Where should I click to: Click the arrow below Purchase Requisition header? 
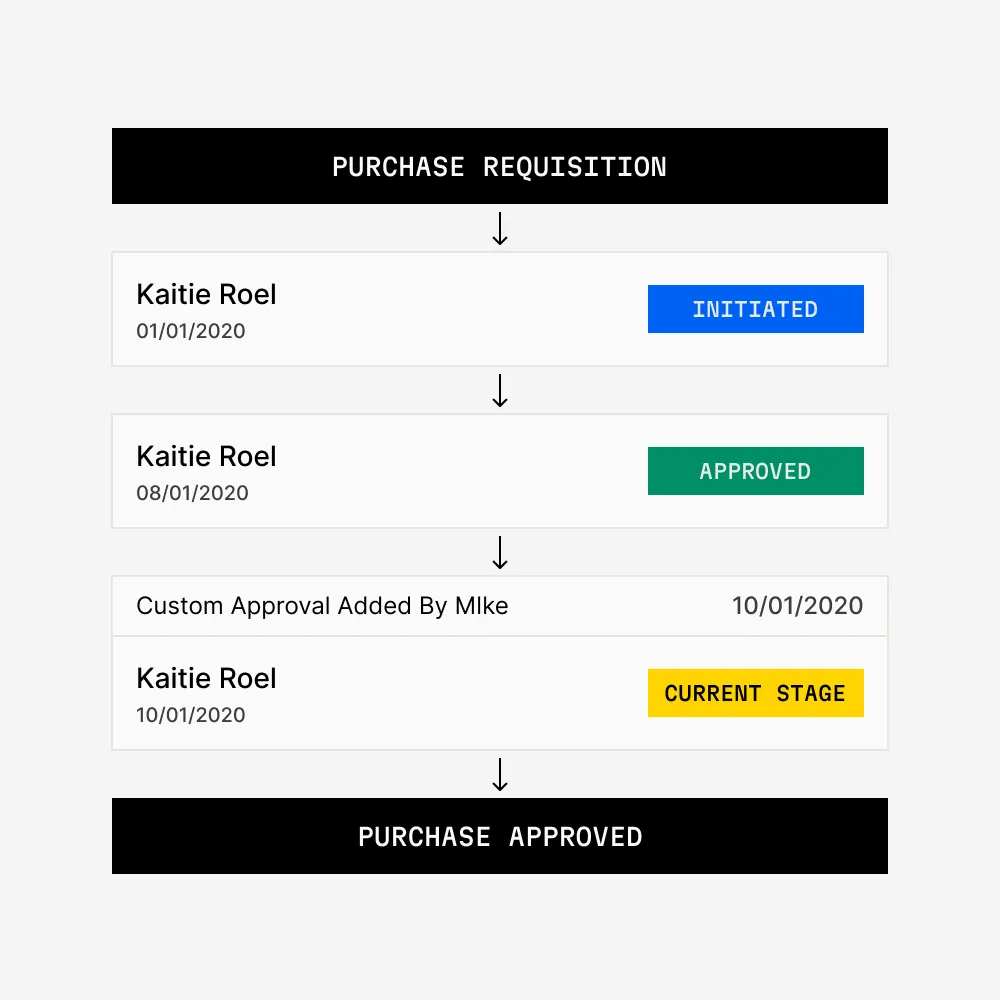coord(500,229)
